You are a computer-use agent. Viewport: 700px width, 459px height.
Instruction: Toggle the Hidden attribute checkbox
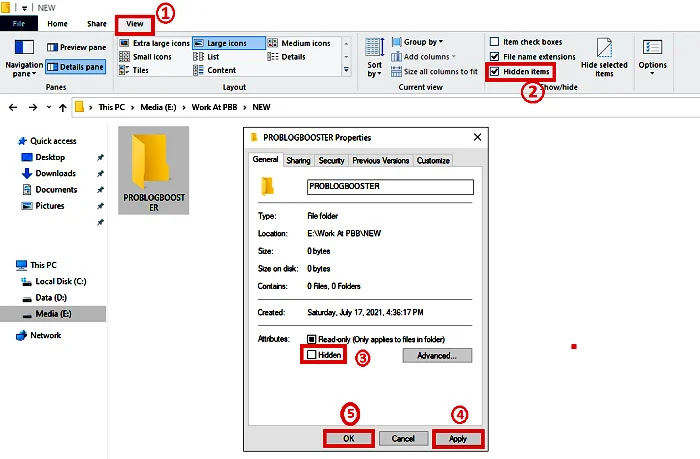312,355
